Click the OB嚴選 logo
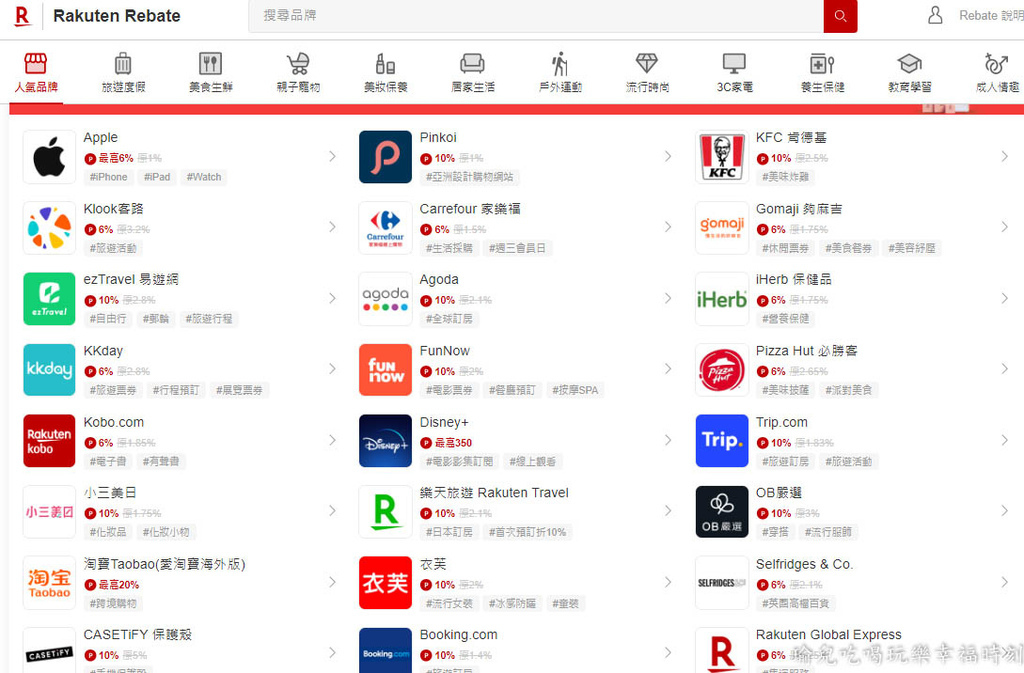 (722, 512)
